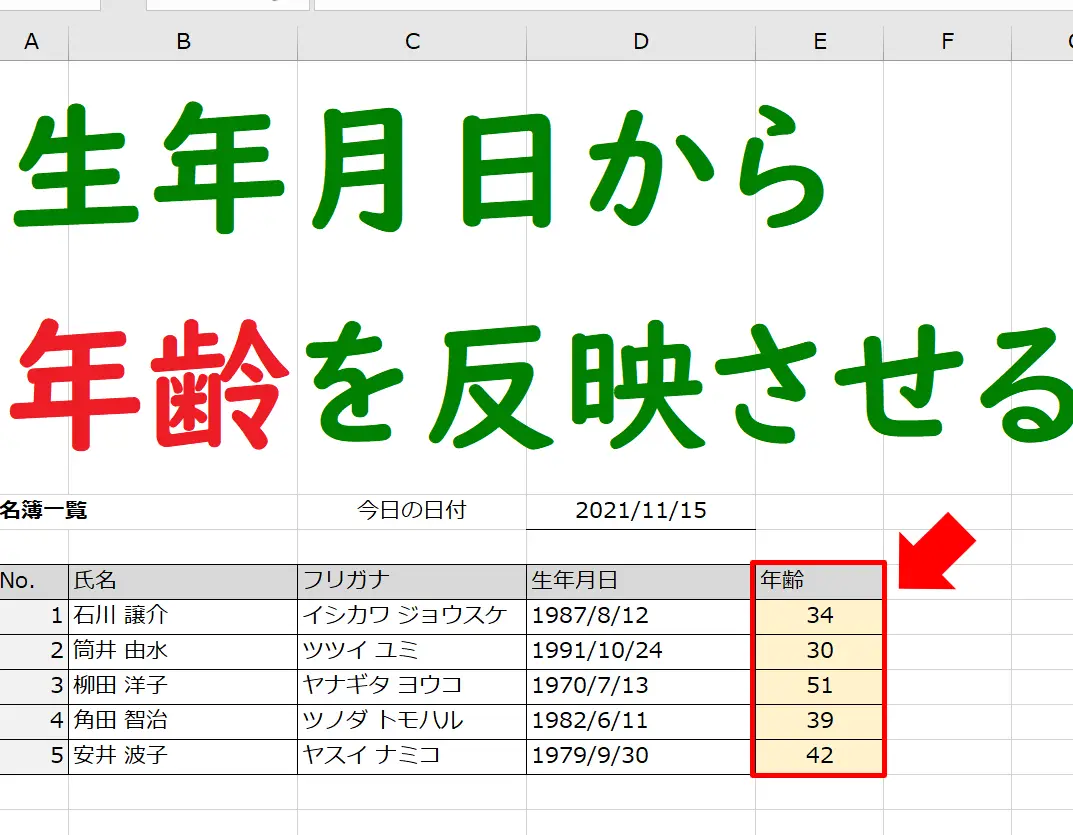Select column A header
Screen dimensions: 1073x835
coord(33,41)
